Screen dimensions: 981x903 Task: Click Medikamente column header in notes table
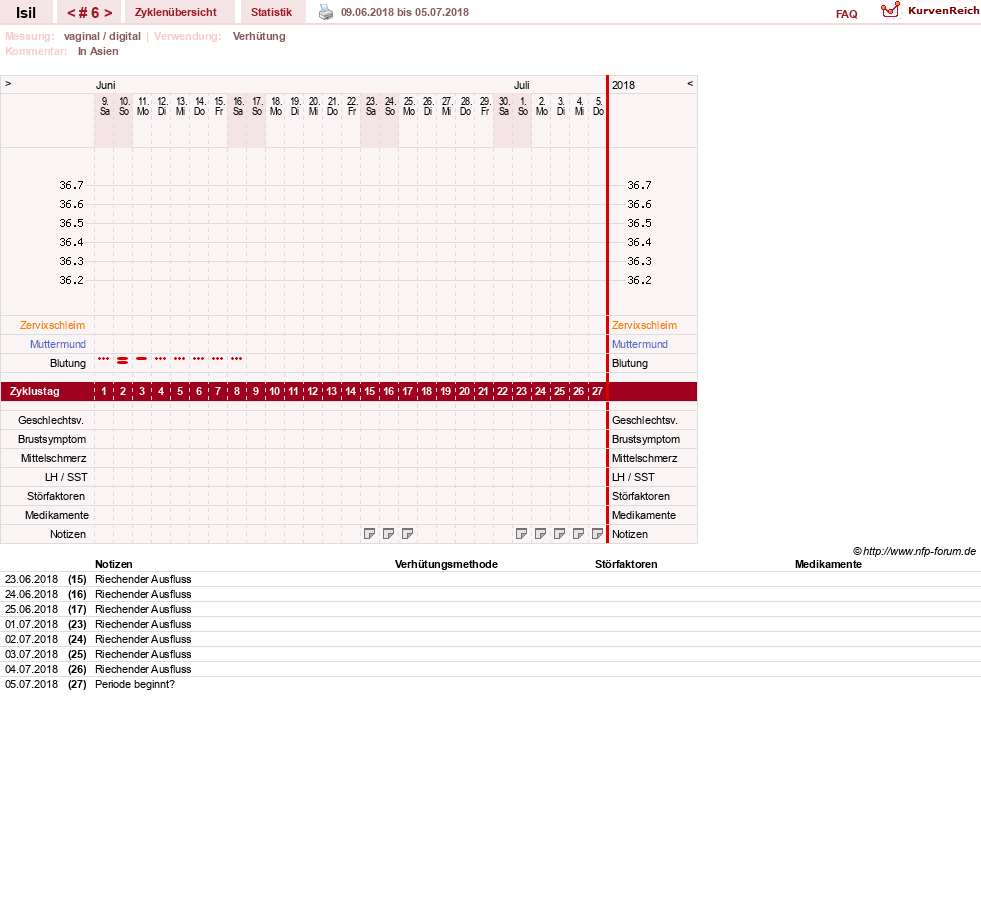coord(828,564)
